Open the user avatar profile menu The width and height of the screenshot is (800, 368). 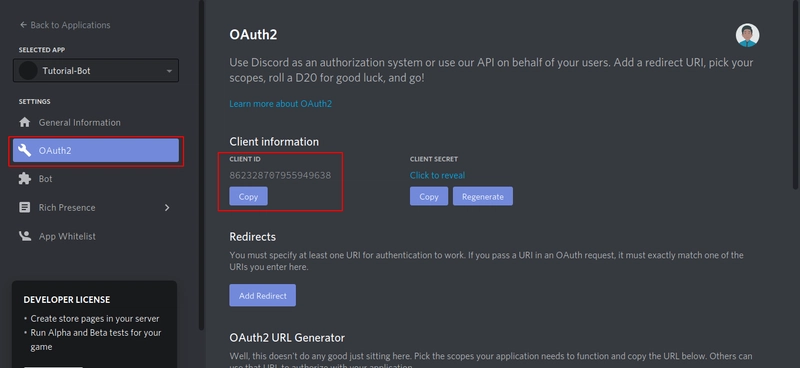point(747,35)
